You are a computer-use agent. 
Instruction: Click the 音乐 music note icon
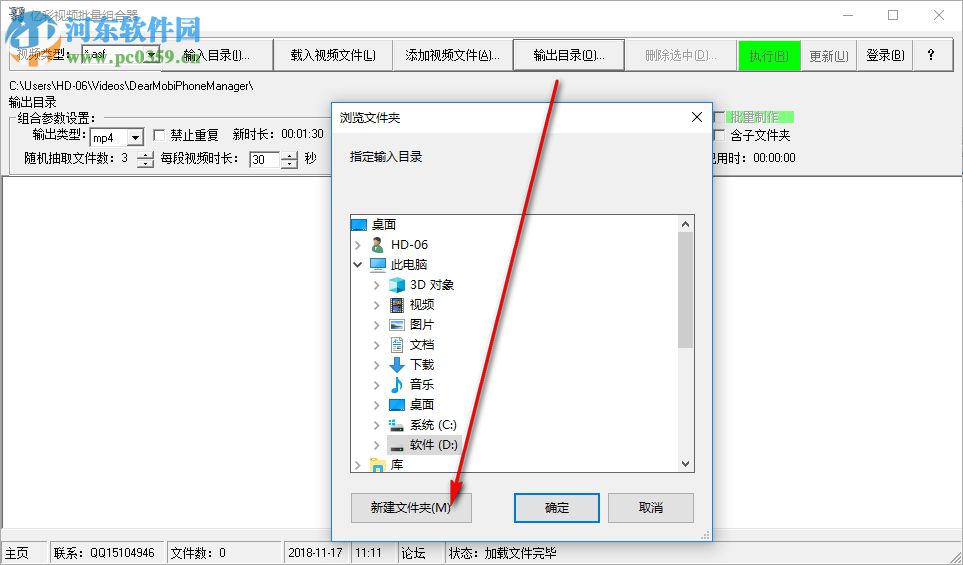pos(397,384)
